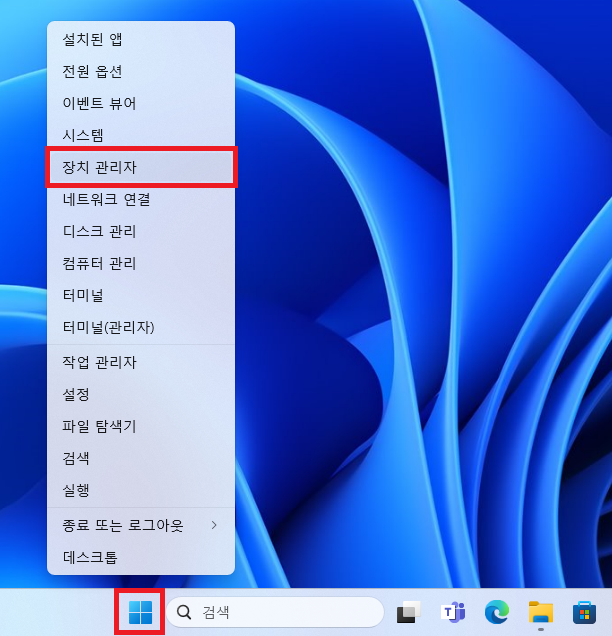
Task: Open 이벤트 뷰어
Action: [x=141, y=103]
